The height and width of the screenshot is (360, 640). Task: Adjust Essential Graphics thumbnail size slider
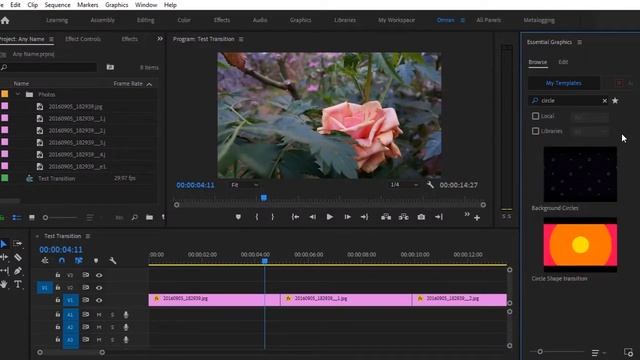click(540, 351)
